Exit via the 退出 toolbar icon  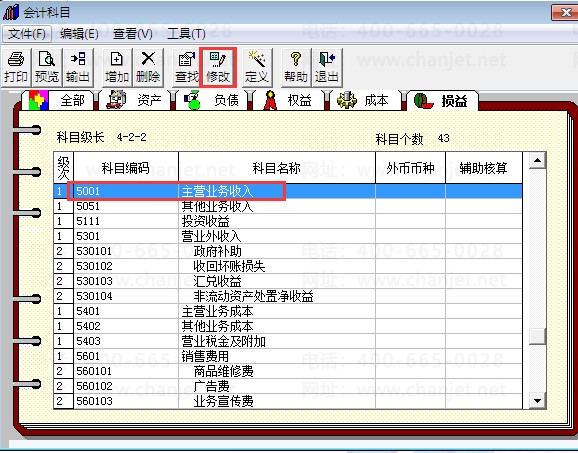tap(327, 67)
